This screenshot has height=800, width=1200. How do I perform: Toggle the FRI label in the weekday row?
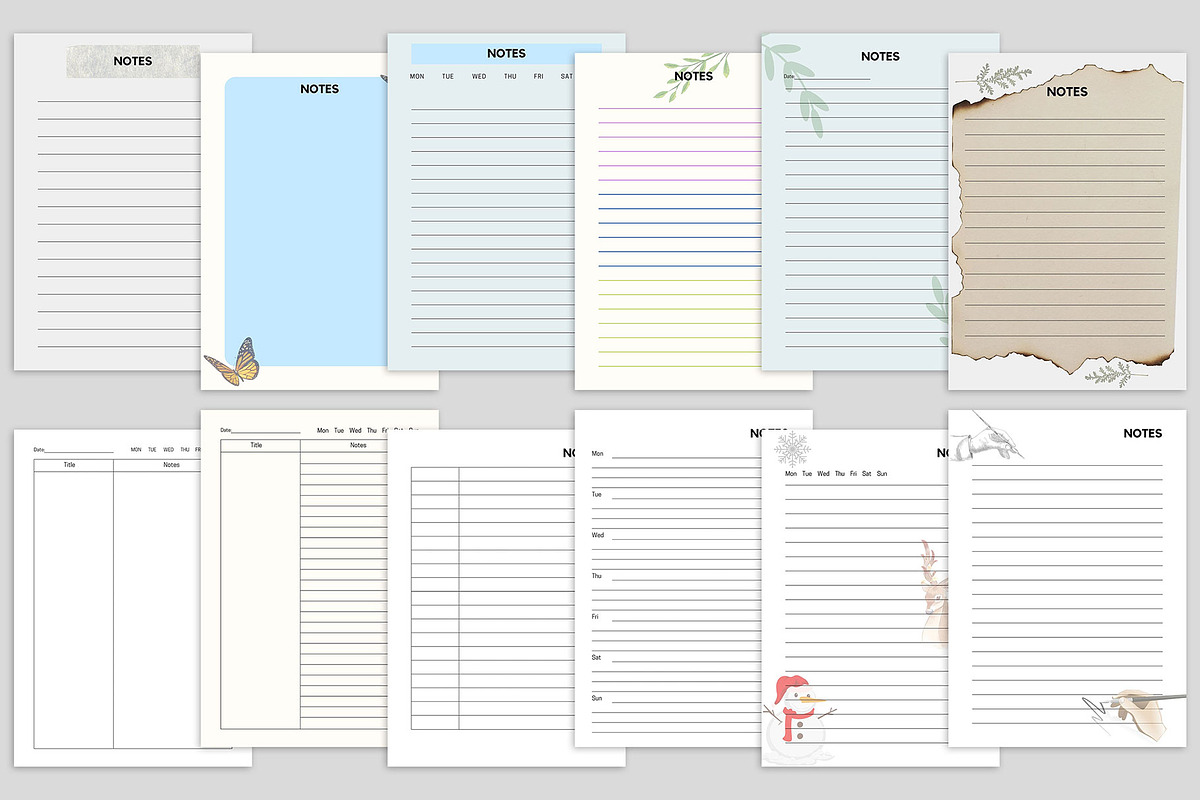point(538,75)
